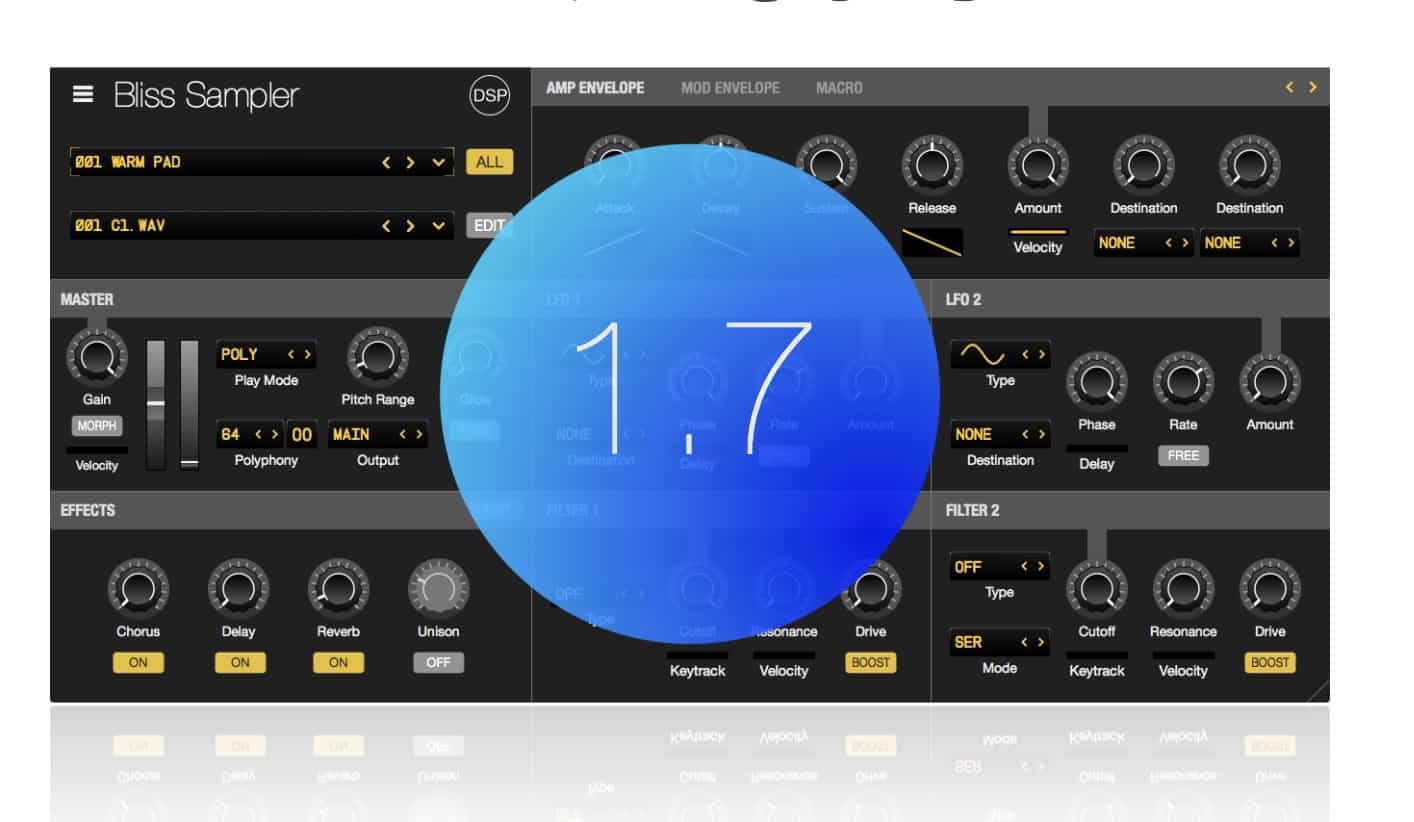Click the Master Velocity bar
The image size is (1414, 822).
coord(97,450)
